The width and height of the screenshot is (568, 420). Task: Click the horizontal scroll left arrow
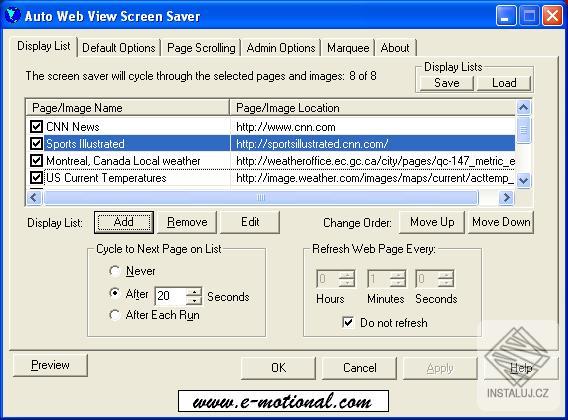click(x=34, y=197)
